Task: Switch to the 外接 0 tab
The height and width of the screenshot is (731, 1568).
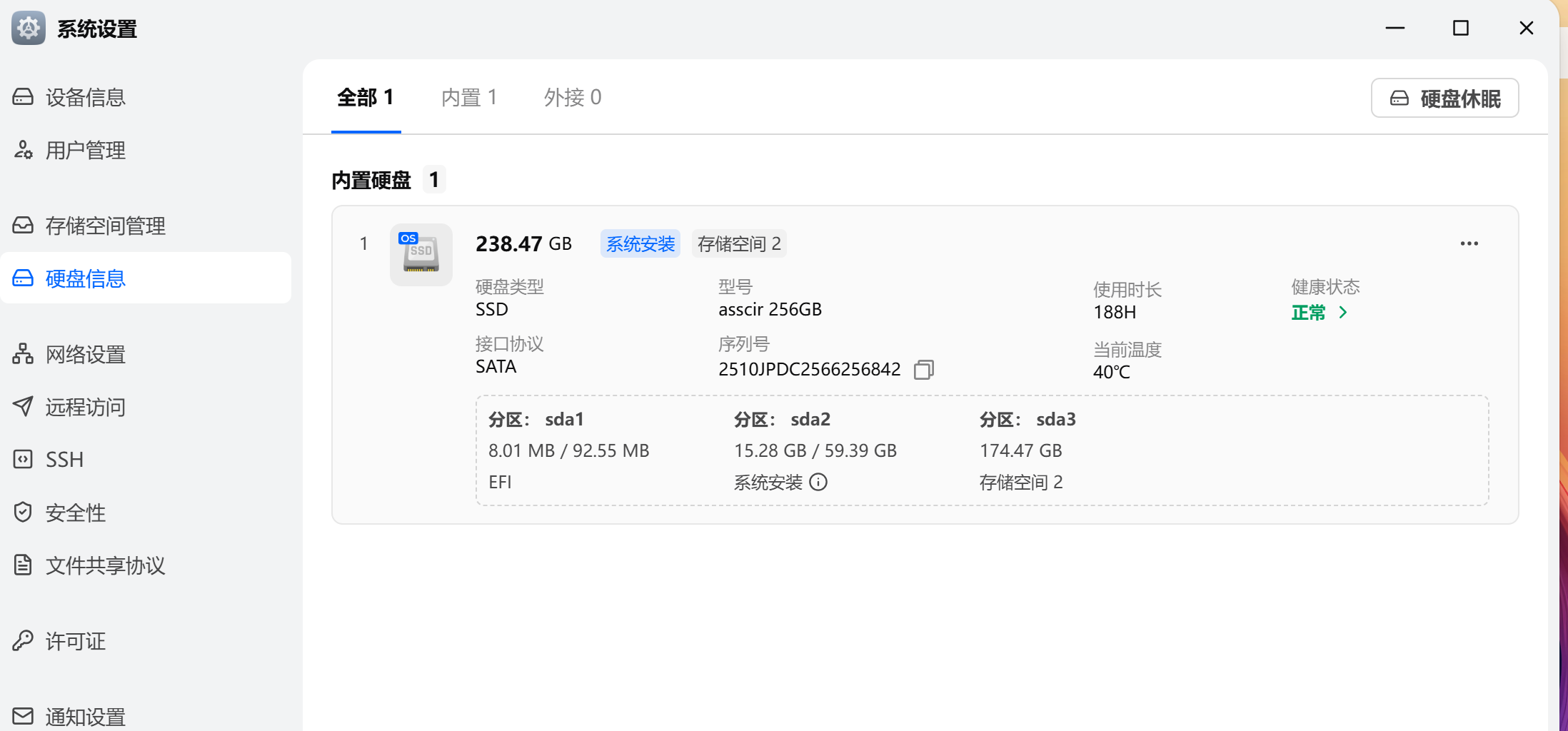Action: (x=573, y=97)
